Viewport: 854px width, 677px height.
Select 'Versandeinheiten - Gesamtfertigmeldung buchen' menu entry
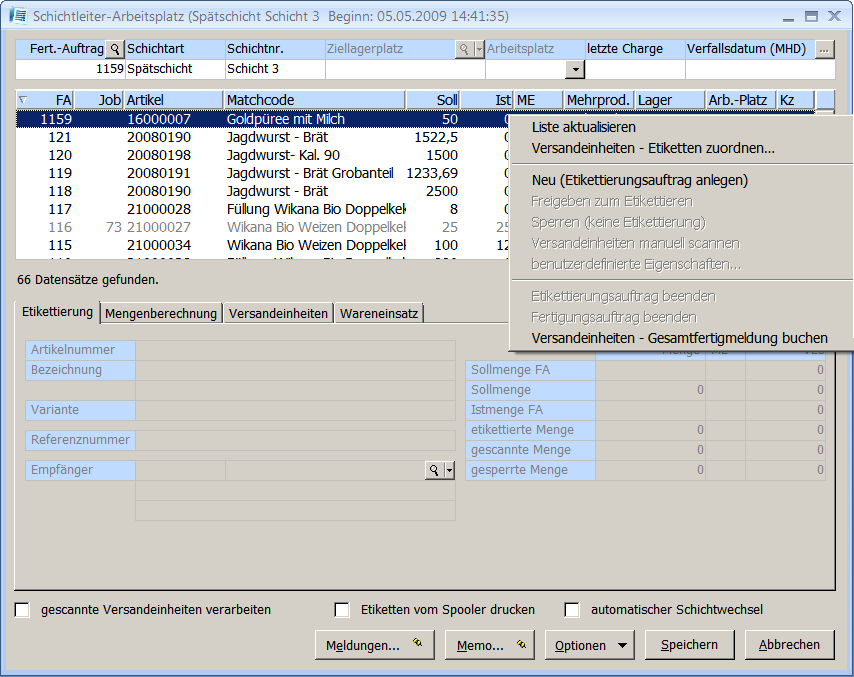tap(679, 338)
